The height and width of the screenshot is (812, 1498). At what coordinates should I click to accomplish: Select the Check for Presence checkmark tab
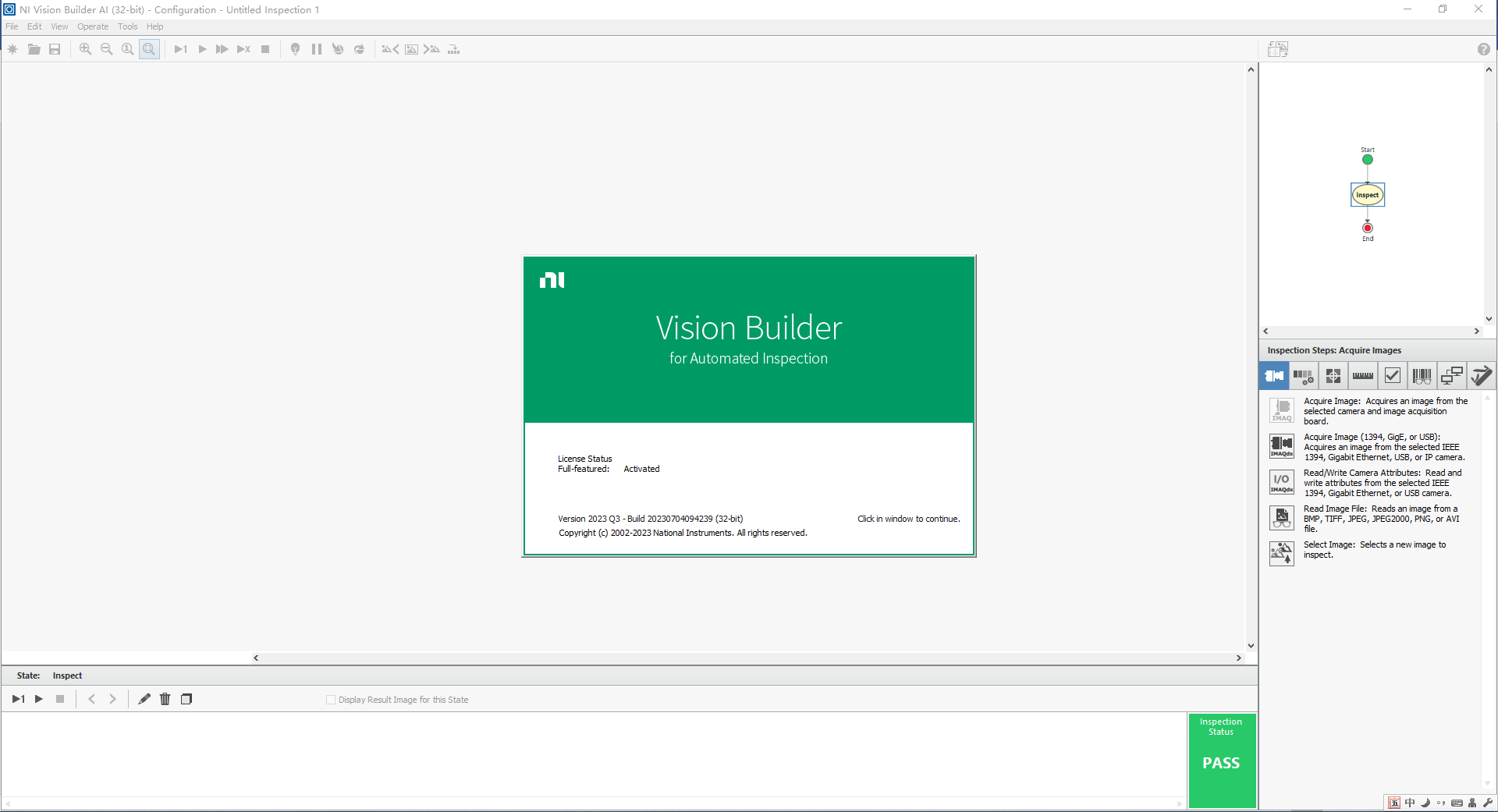(x=1393, y=376)
